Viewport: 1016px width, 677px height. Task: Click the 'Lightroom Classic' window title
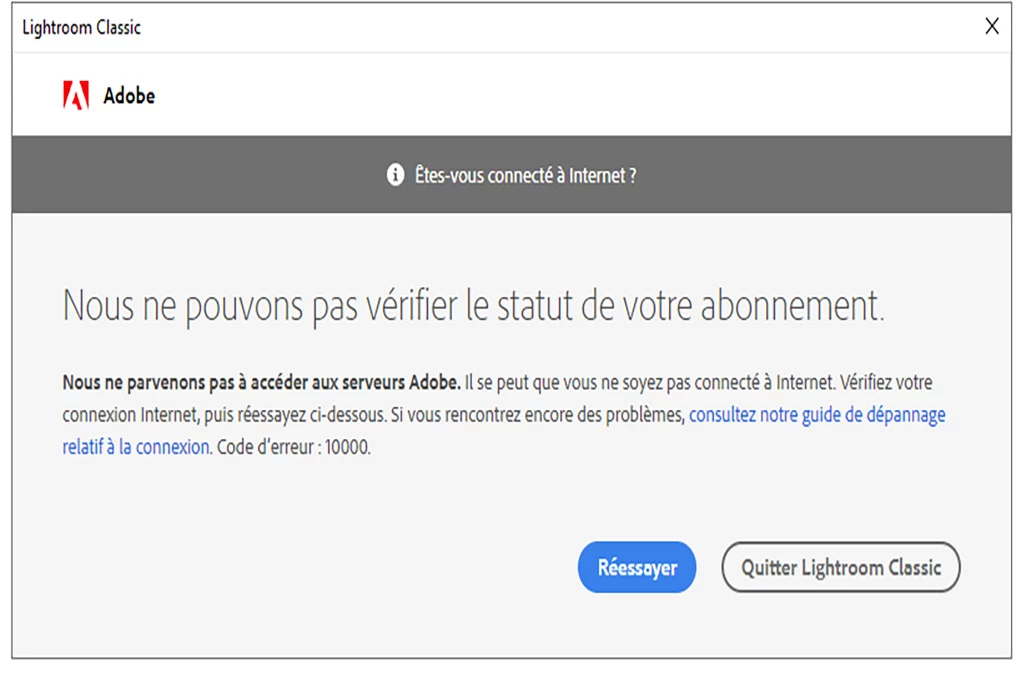click(x=82, y=27)
